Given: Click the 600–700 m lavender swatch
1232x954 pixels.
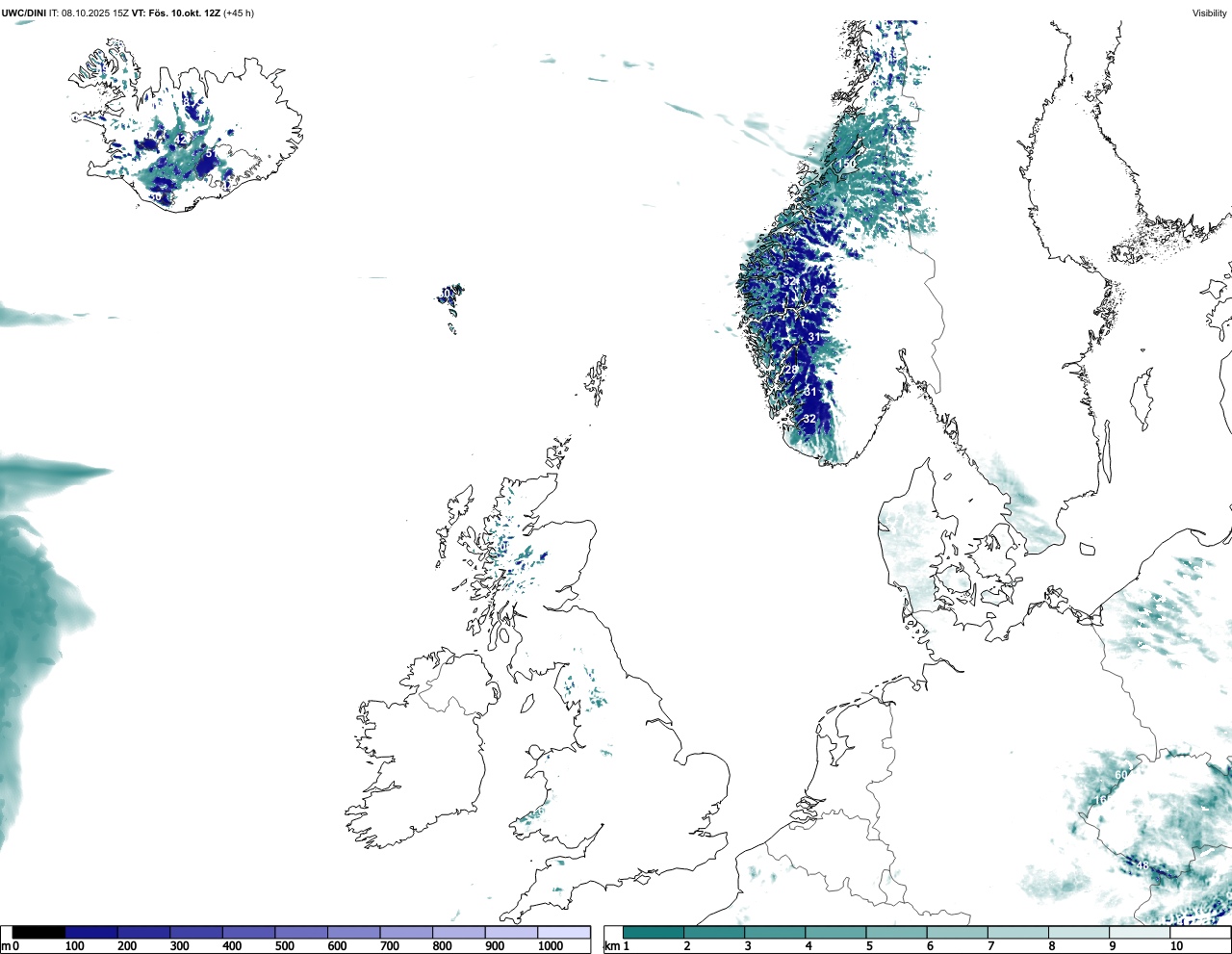Looking at the screenshot, I should coord(353,932).
